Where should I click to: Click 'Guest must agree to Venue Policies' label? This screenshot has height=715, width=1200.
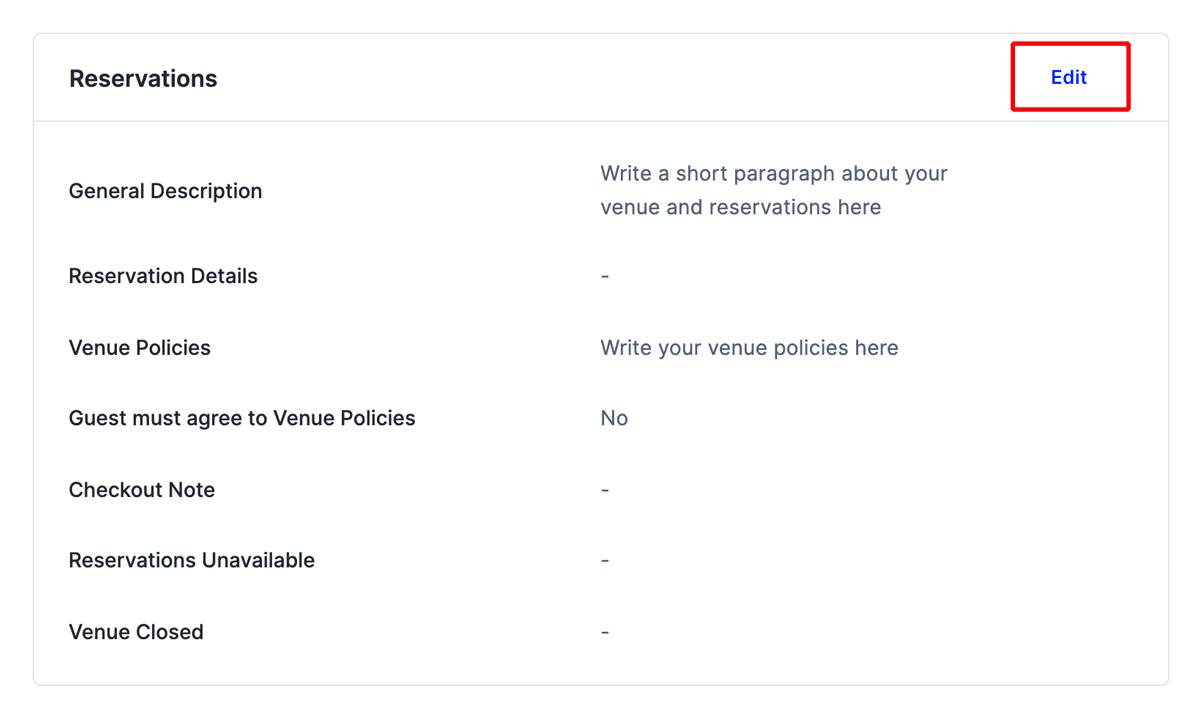(242, 418)
